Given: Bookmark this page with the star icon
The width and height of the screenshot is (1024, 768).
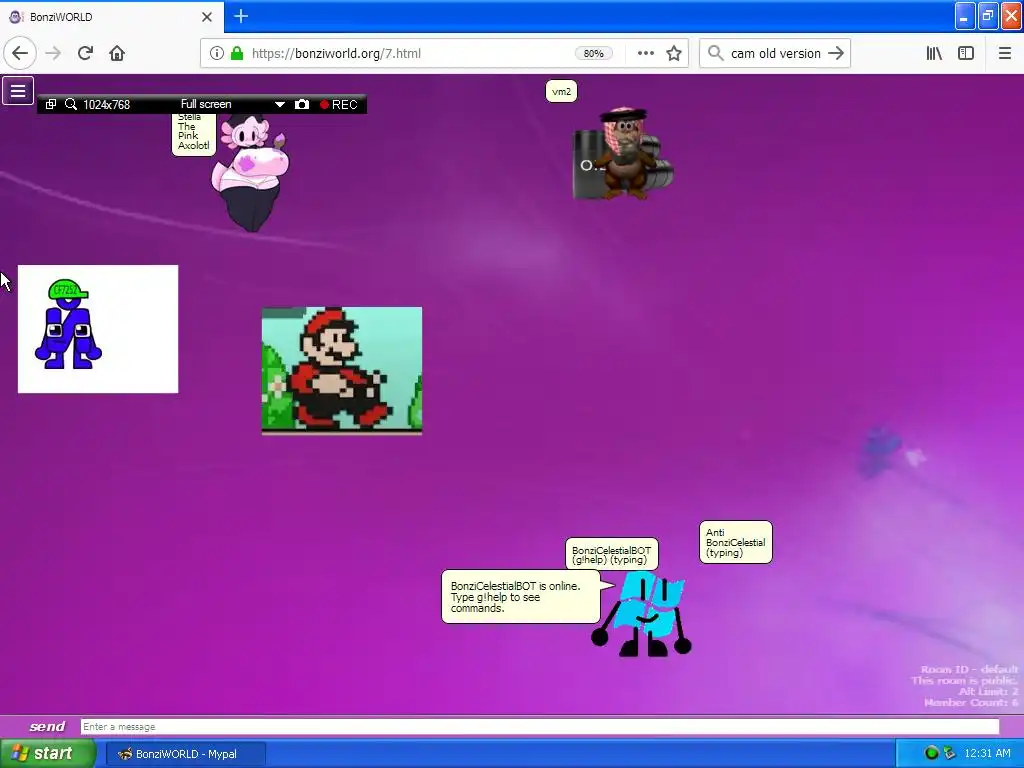Looking at the screenshot, I should click(x=674, y=54).
